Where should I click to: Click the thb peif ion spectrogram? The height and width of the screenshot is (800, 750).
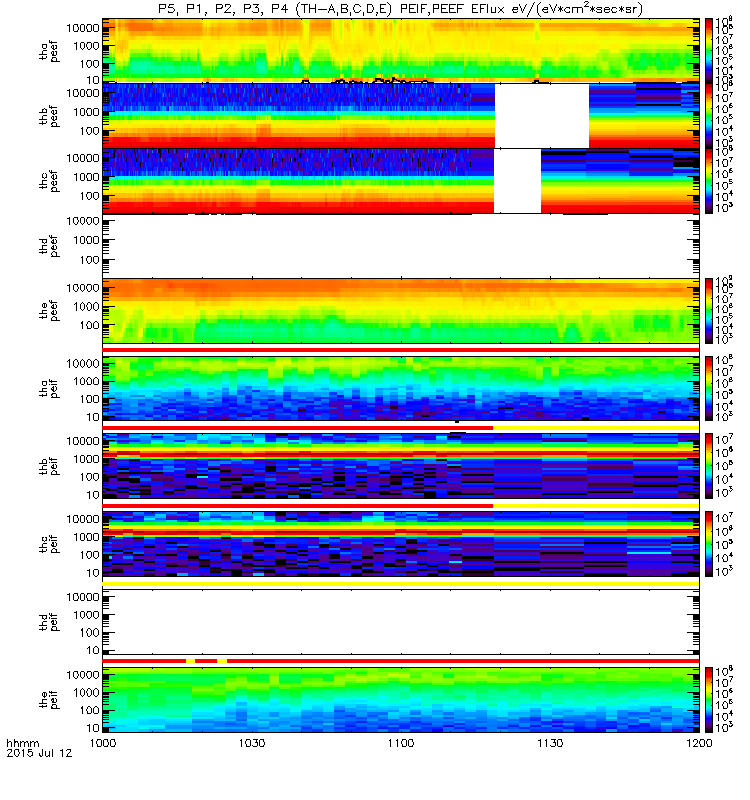click(401, 466)
